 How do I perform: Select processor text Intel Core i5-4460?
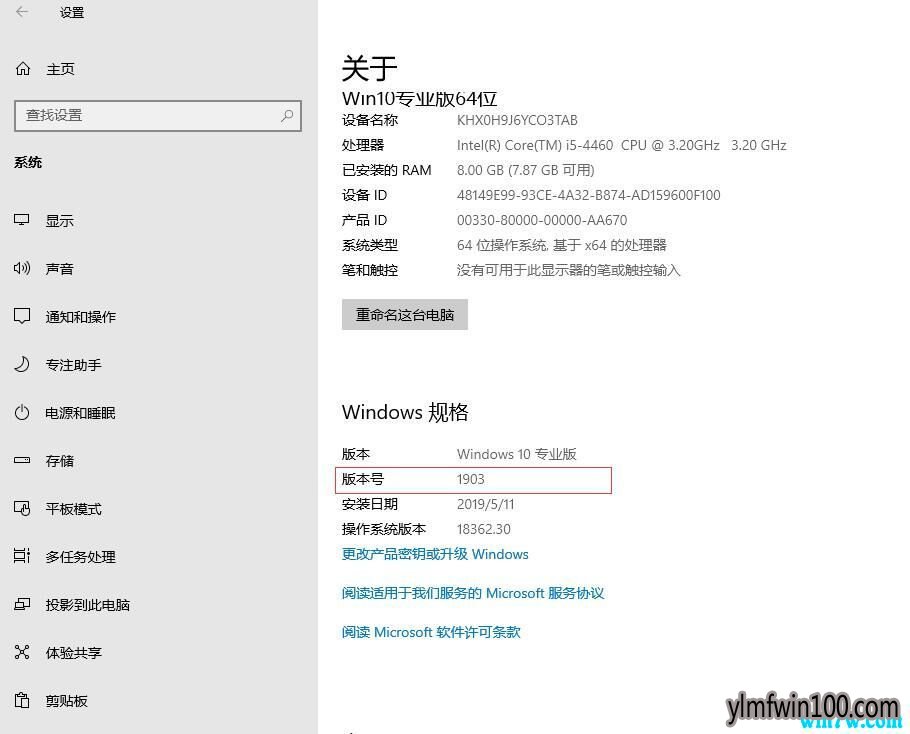pyautogui.click(x=622, y=145)
